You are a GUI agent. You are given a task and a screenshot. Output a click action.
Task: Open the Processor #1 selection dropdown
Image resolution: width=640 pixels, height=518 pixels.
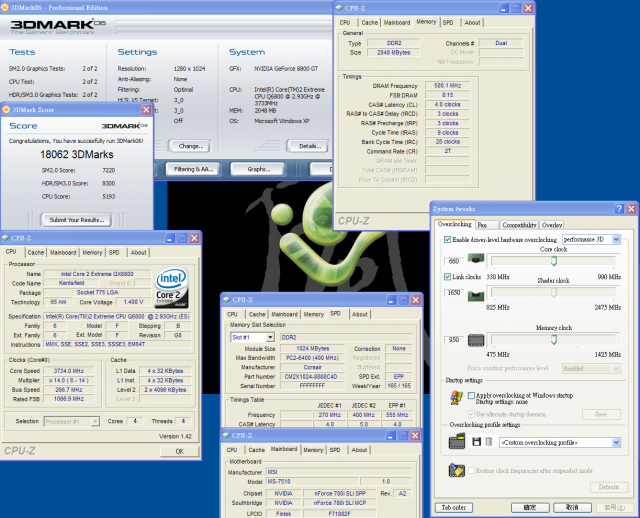71,421
